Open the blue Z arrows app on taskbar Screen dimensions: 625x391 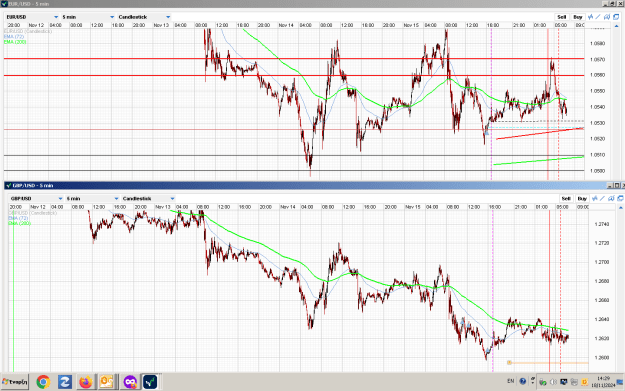64,382
